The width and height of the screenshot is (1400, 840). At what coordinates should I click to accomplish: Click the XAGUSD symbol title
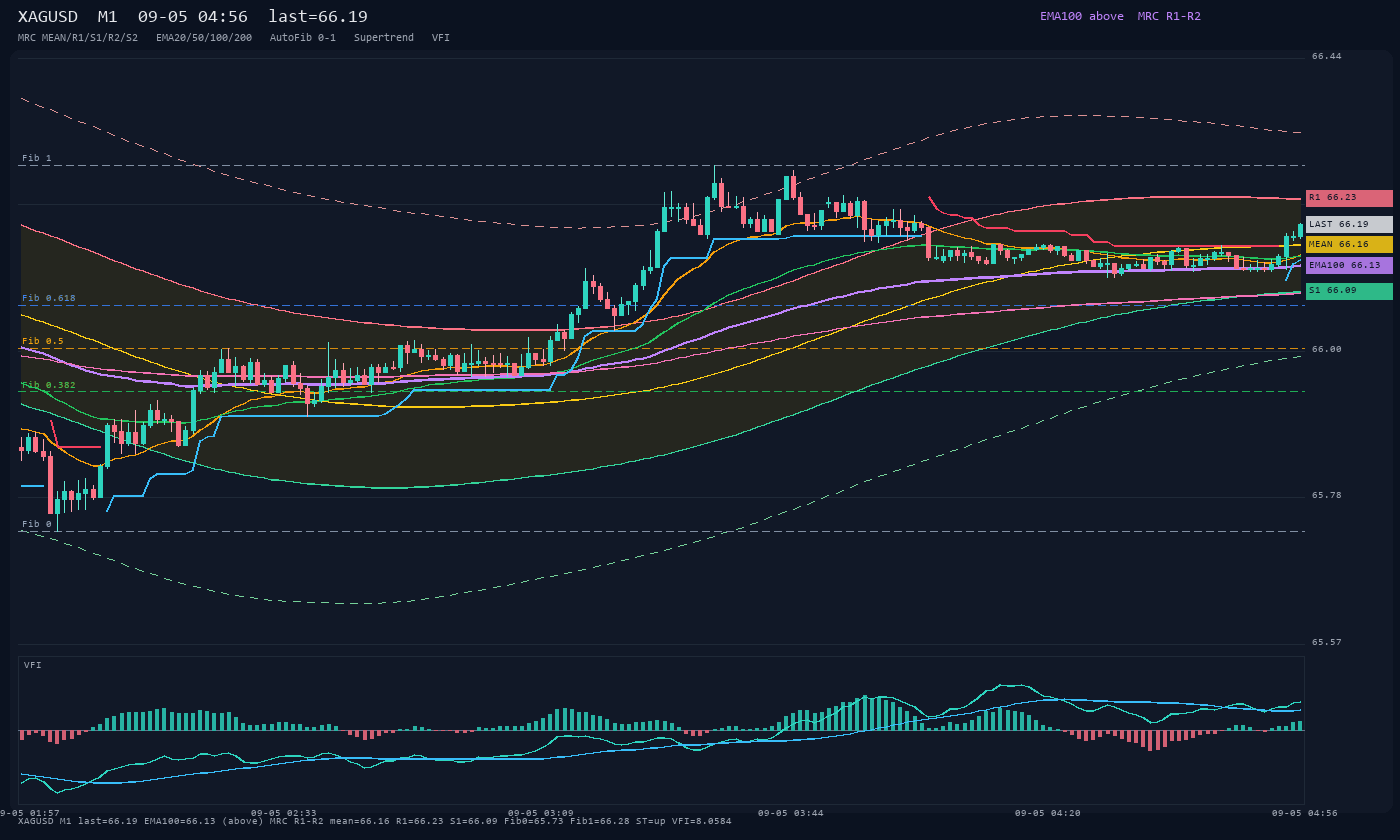(x=48, y=17)
